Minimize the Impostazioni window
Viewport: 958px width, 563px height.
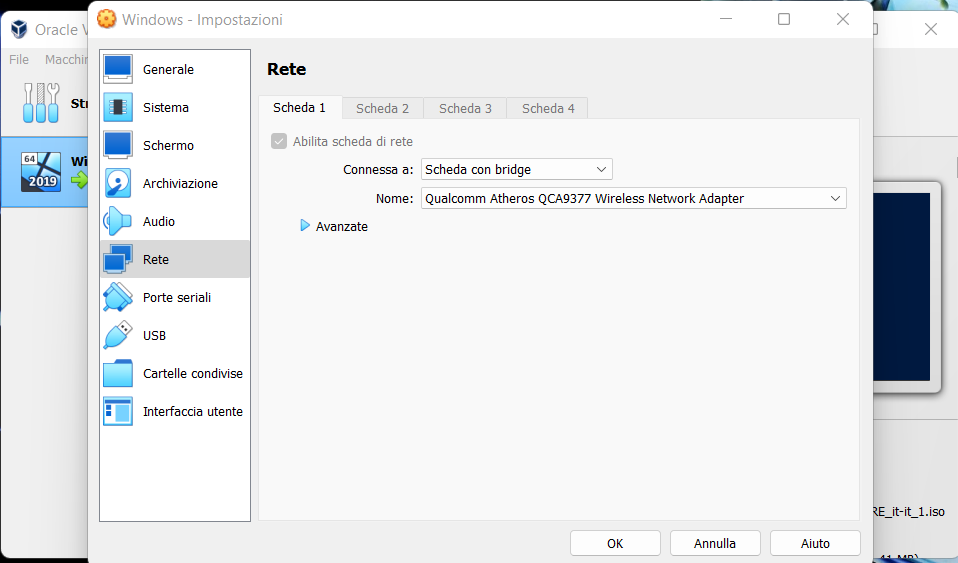(726, 20)
